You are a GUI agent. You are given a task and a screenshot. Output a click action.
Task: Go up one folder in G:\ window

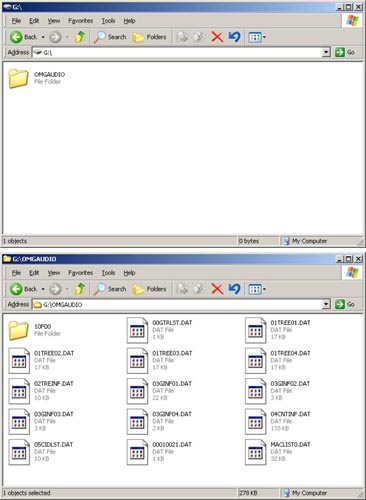[x=80, y=37]
